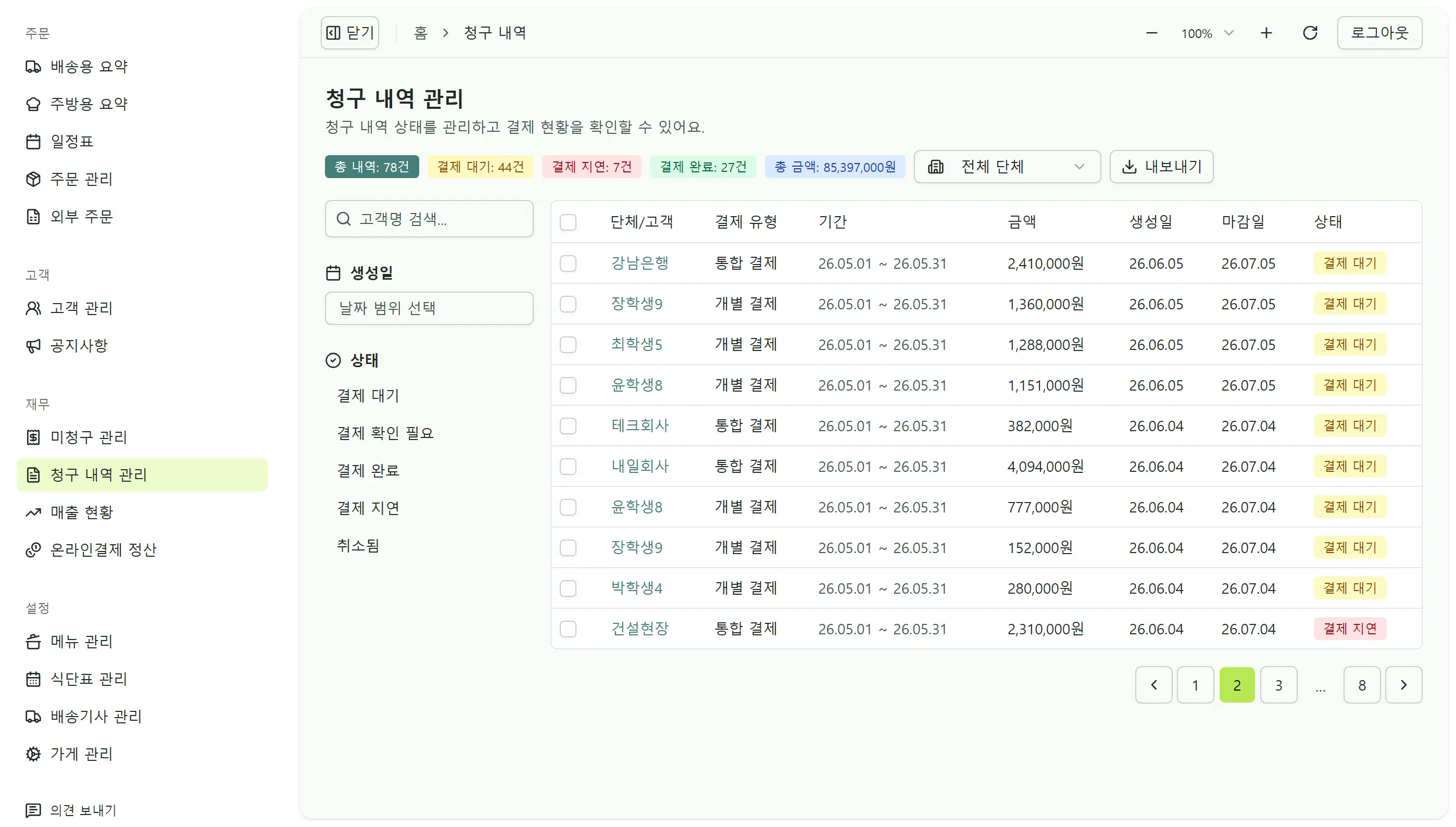Filter by 취소됨 status
This screenshot has height=827, width=1456.
358,545
